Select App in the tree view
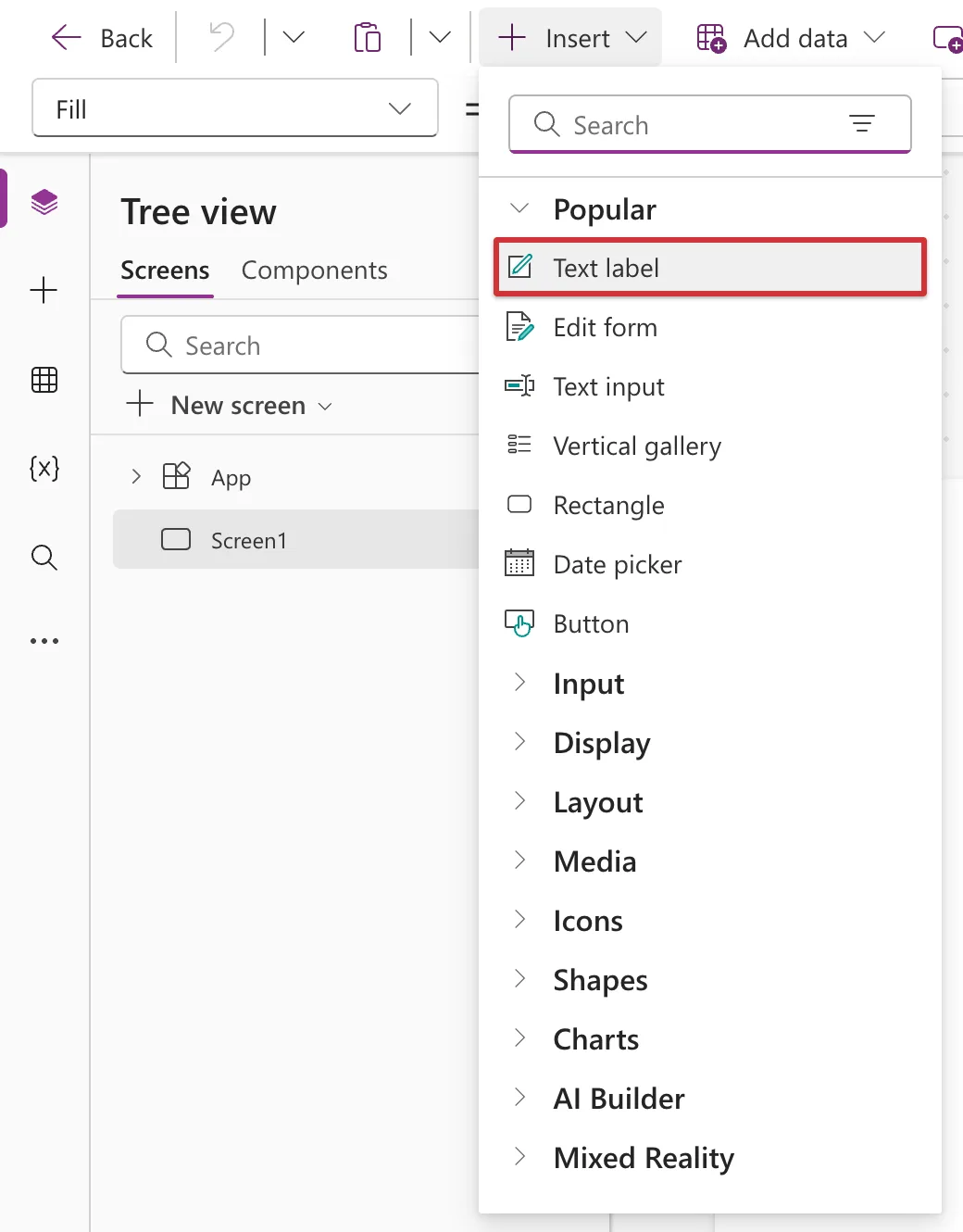Image resolution: width=963 pixels, height=1232 pixels. pyautogui.click(x=231, y=478)
